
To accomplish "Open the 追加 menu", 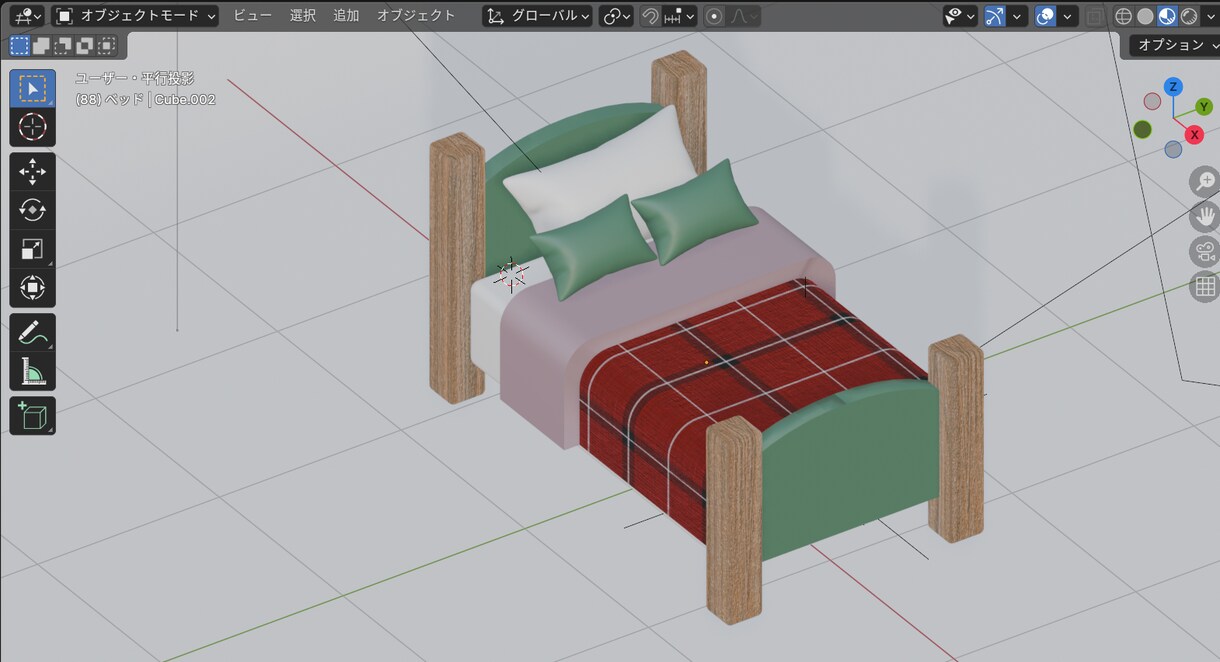I will pyautogui.click(x=346, y=16).
